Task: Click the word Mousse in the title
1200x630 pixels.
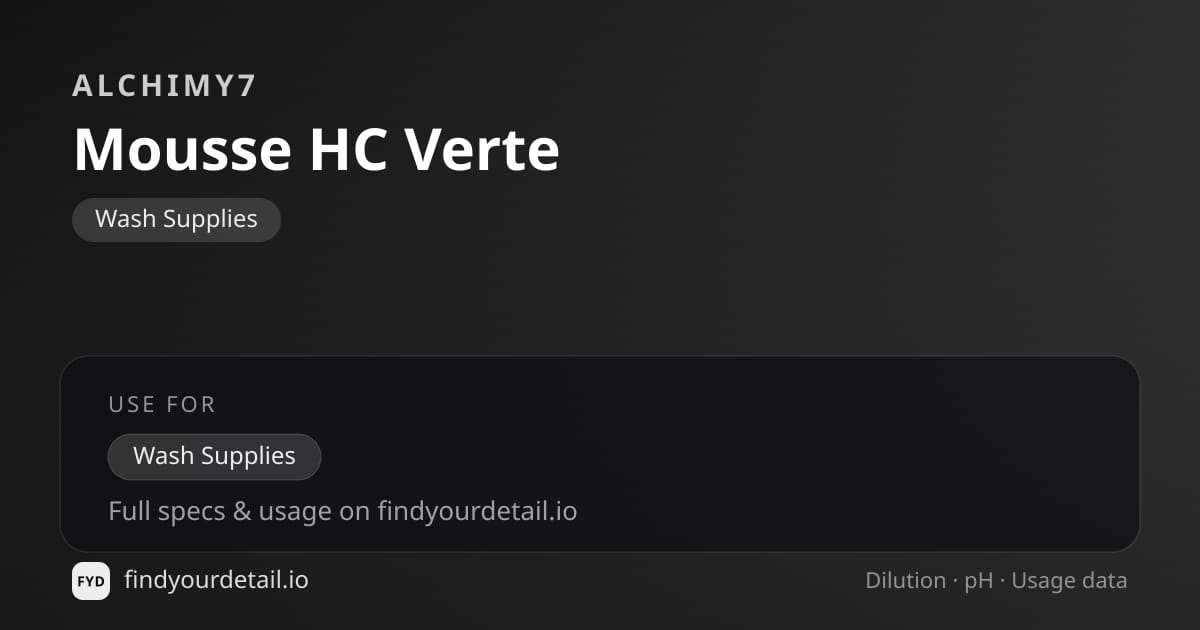Action: tap(177, 149)
